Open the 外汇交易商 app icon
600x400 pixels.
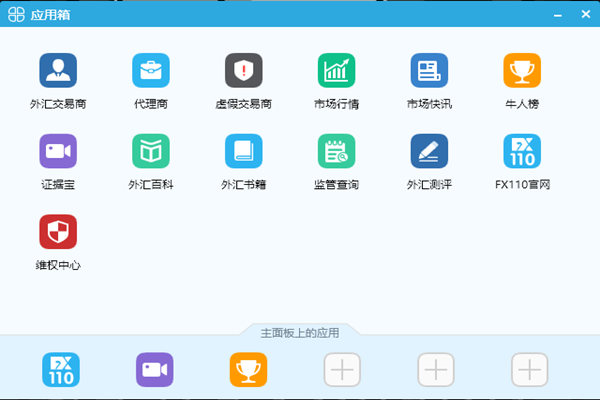[x=58, y=70]
